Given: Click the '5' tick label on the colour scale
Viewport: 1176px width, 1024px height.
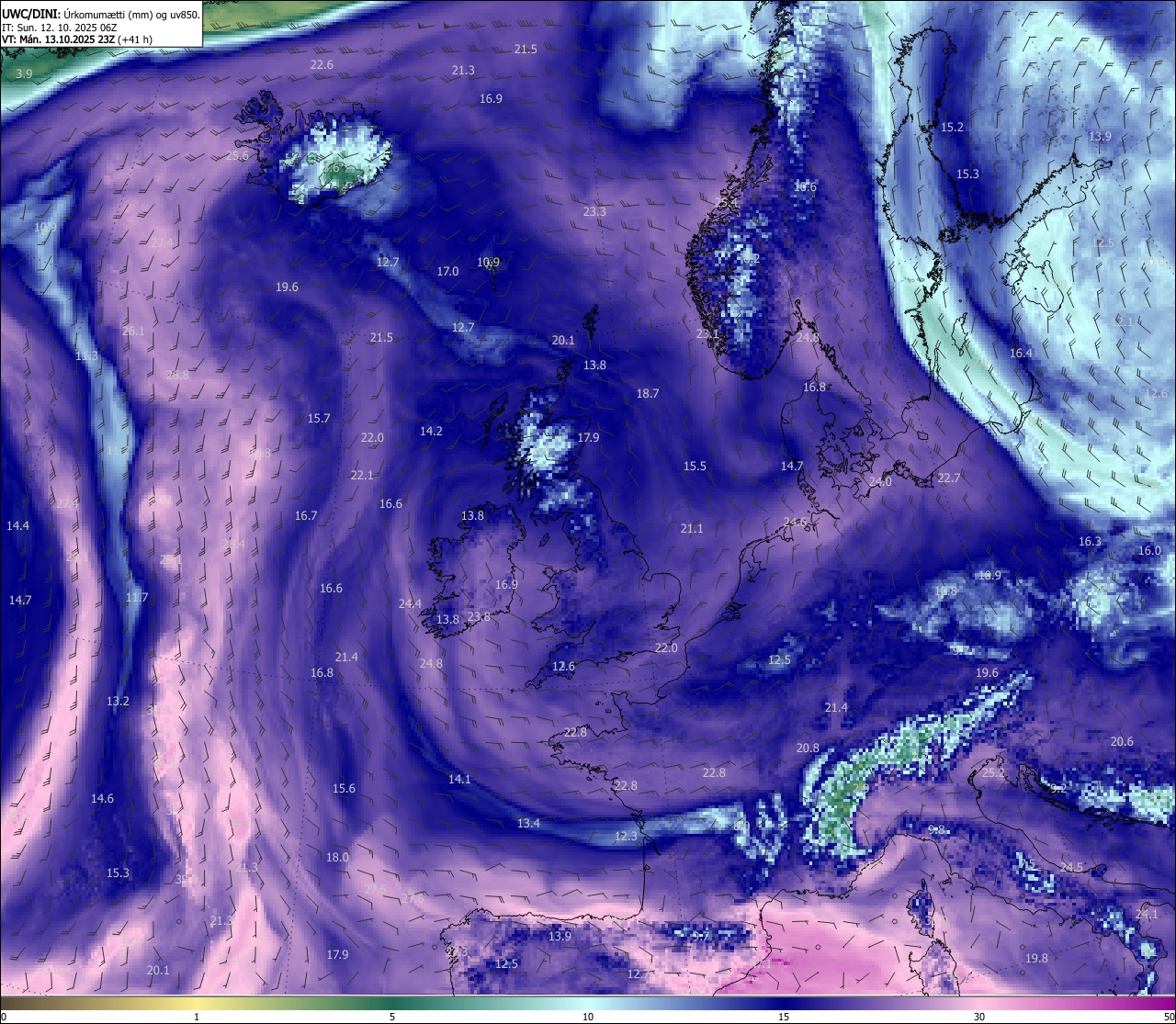Looking at the screenshot, I should [x=392, y=1017].
